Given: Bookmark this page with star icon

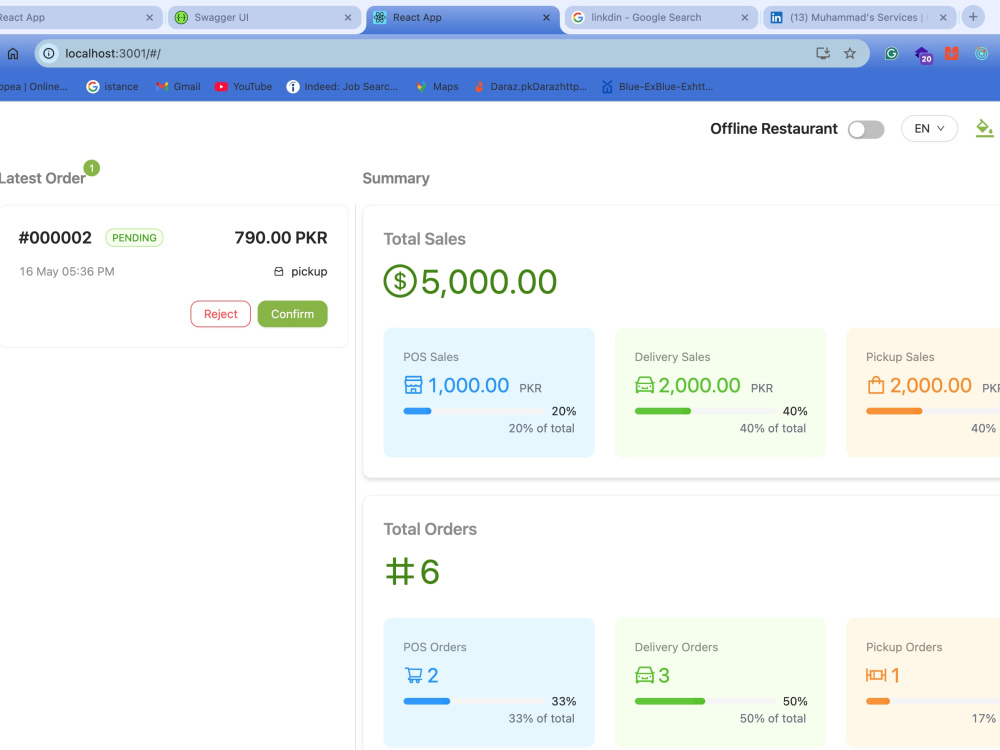Looking at the screenshot, I should [849, 54].
